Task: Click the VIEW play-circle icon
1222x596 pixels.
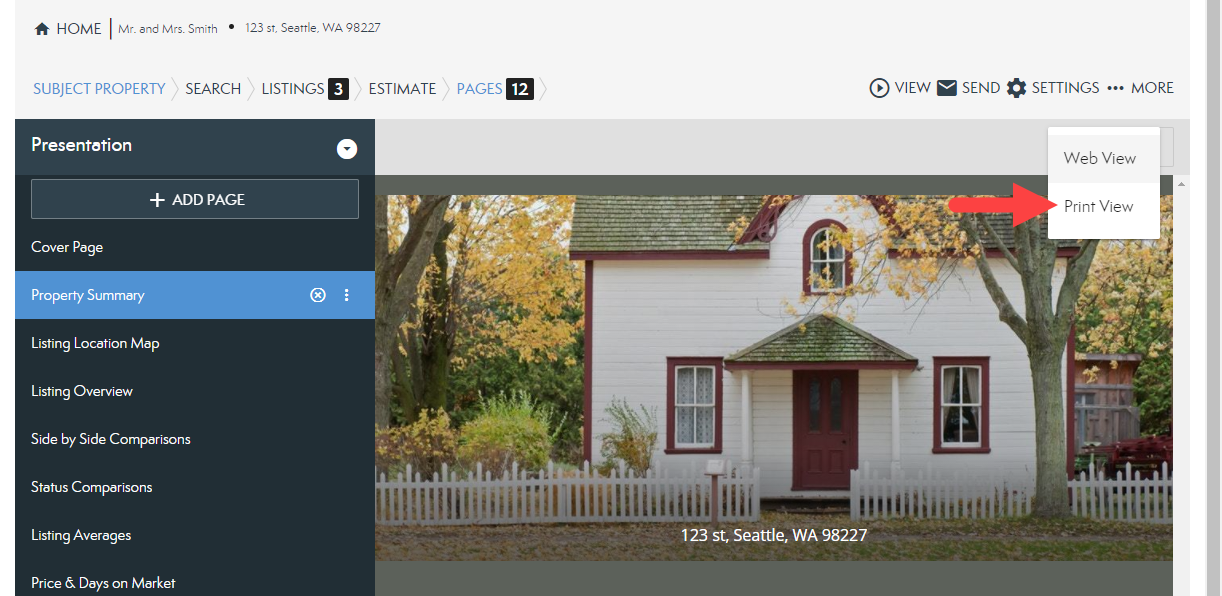Action: point(879,88)
